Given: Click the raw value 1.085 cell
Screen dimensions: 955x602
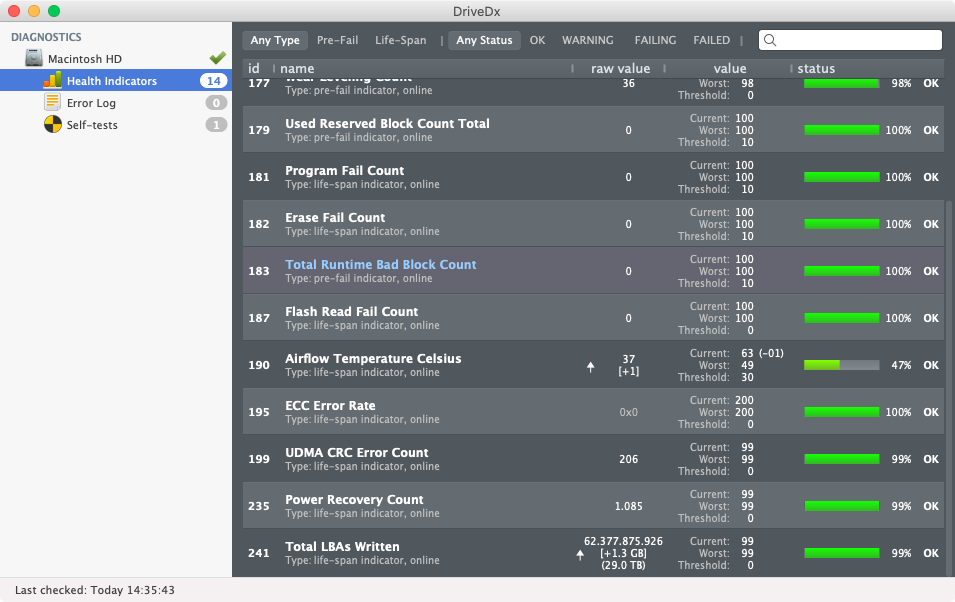Looking at the screenshot, I should [x=629, y=506].
